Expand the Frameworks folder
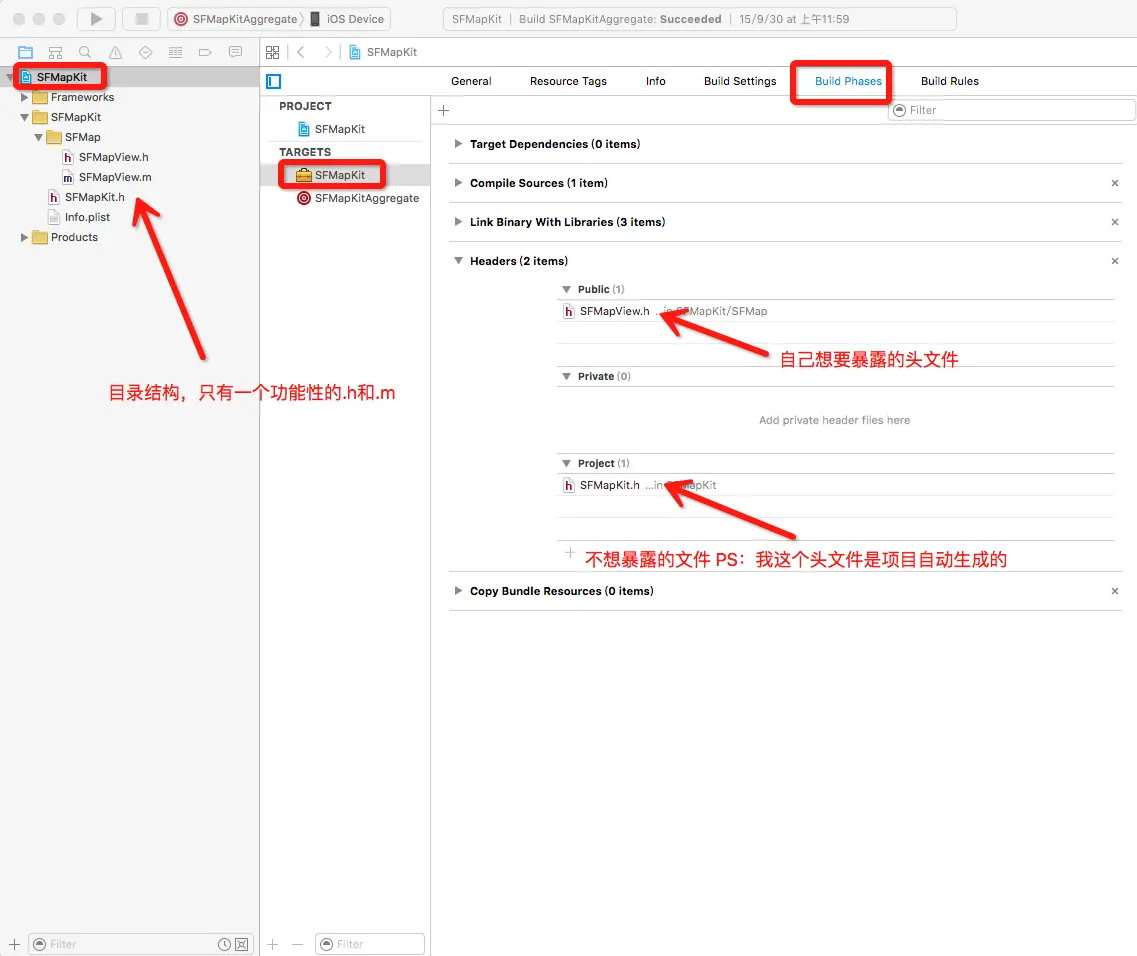 click(x=24, y=97)
